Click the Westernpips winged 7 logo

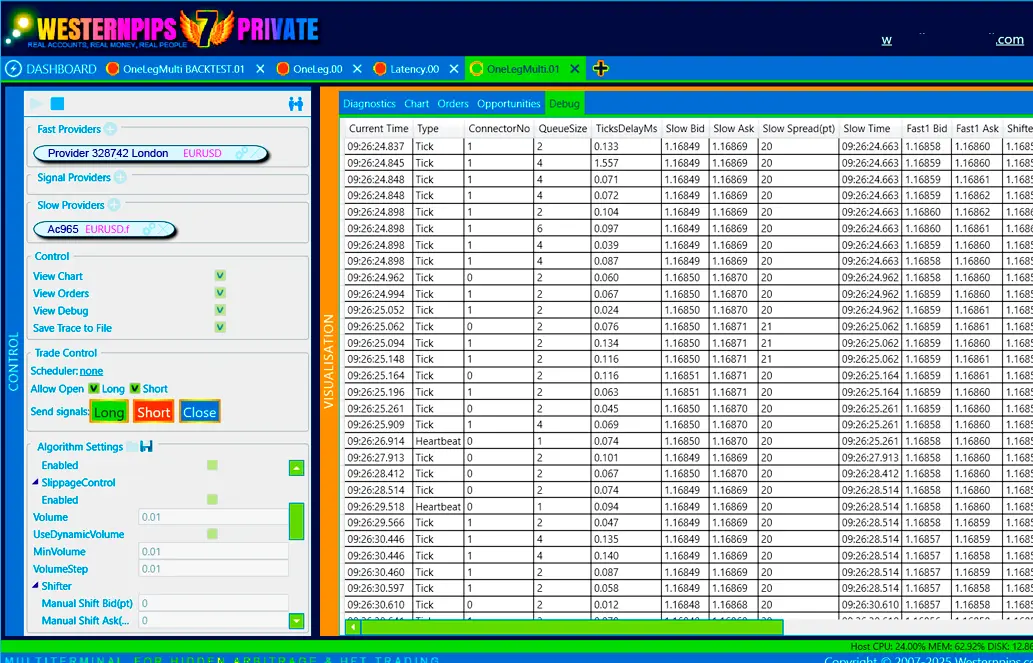point(206,28)
